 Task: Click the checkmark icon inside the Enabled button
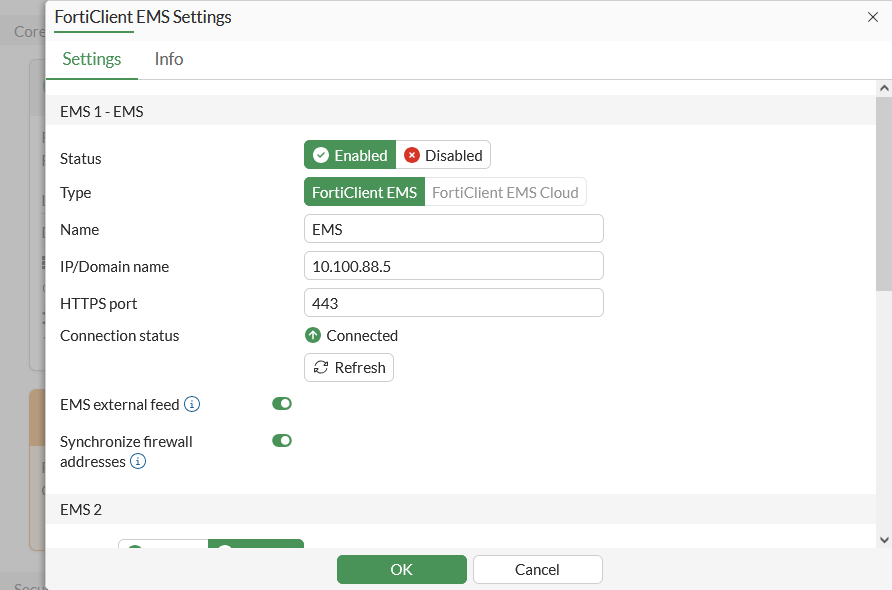[x=322, y=155]
